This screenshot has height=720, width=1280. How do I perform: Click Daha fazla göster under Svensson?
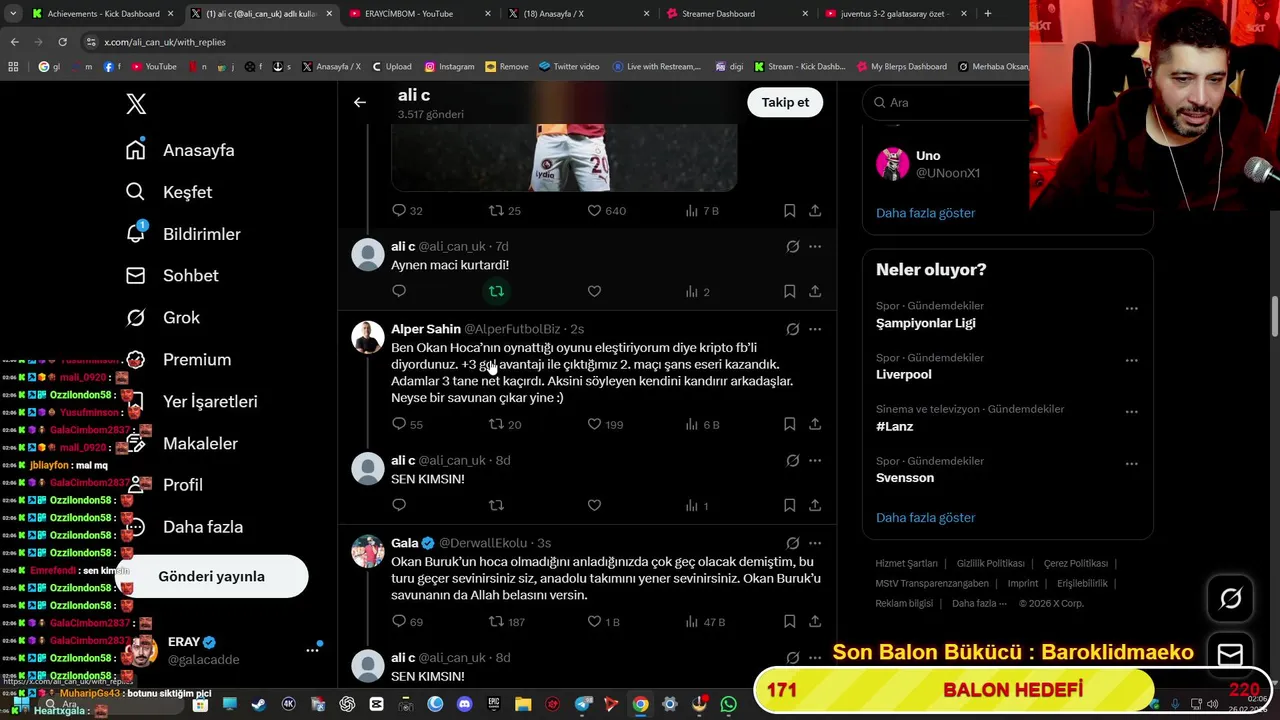coord(925,518)
